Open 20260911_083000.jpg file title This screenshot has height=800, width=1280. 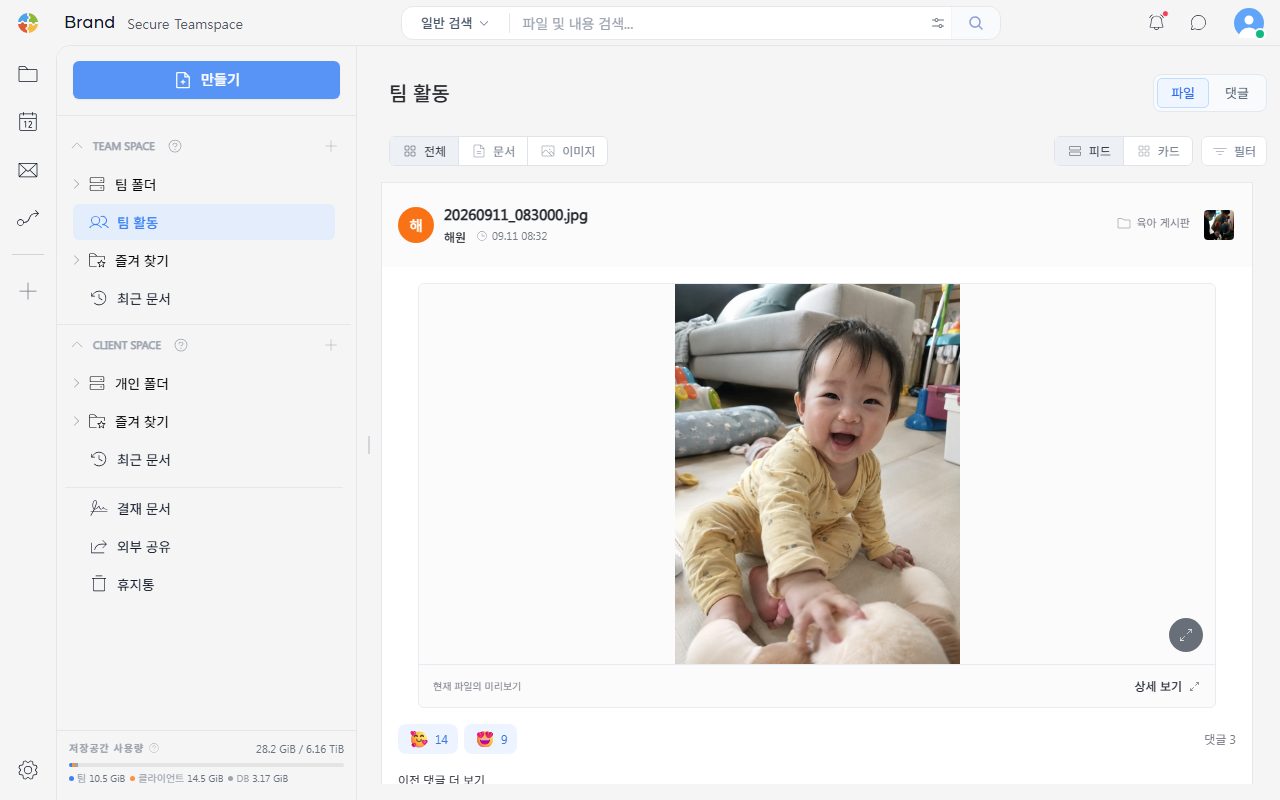[x=515, y=215]
